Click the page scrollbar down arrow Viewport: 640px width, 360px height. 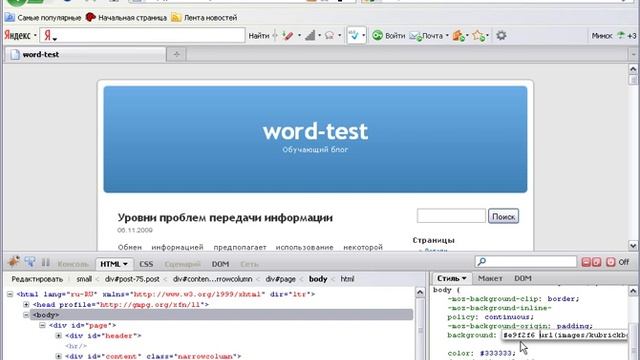point(633,245)
